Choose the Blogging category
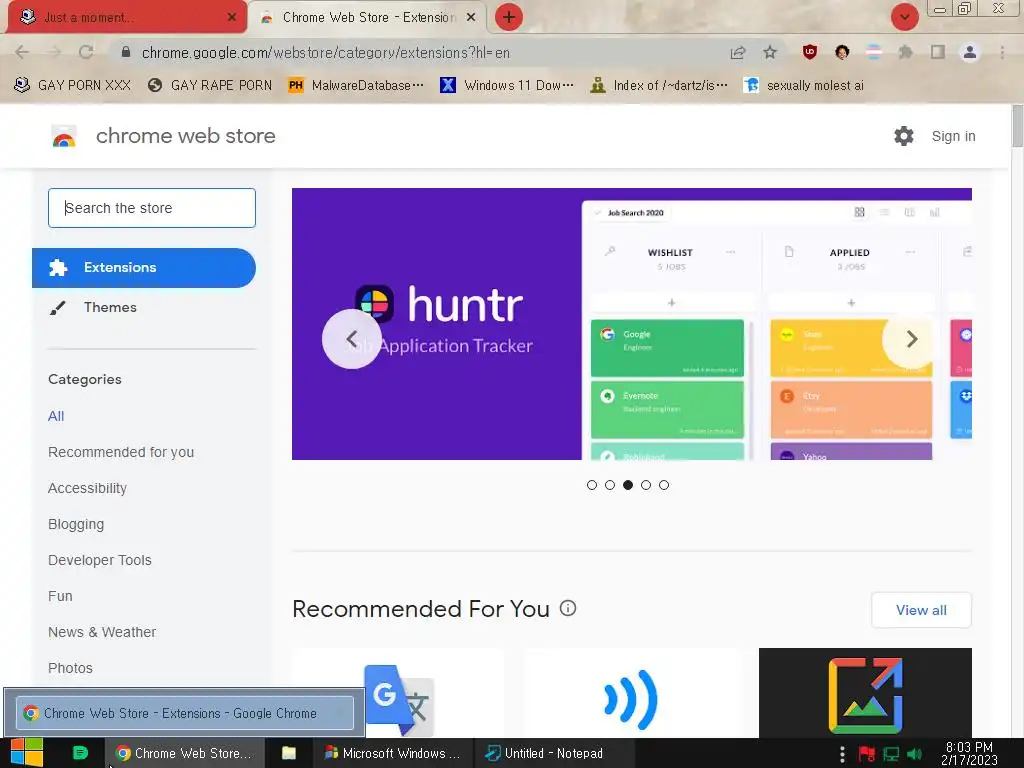The width and height of the screenshot is (1024, 768). click(x=76, y=524)
